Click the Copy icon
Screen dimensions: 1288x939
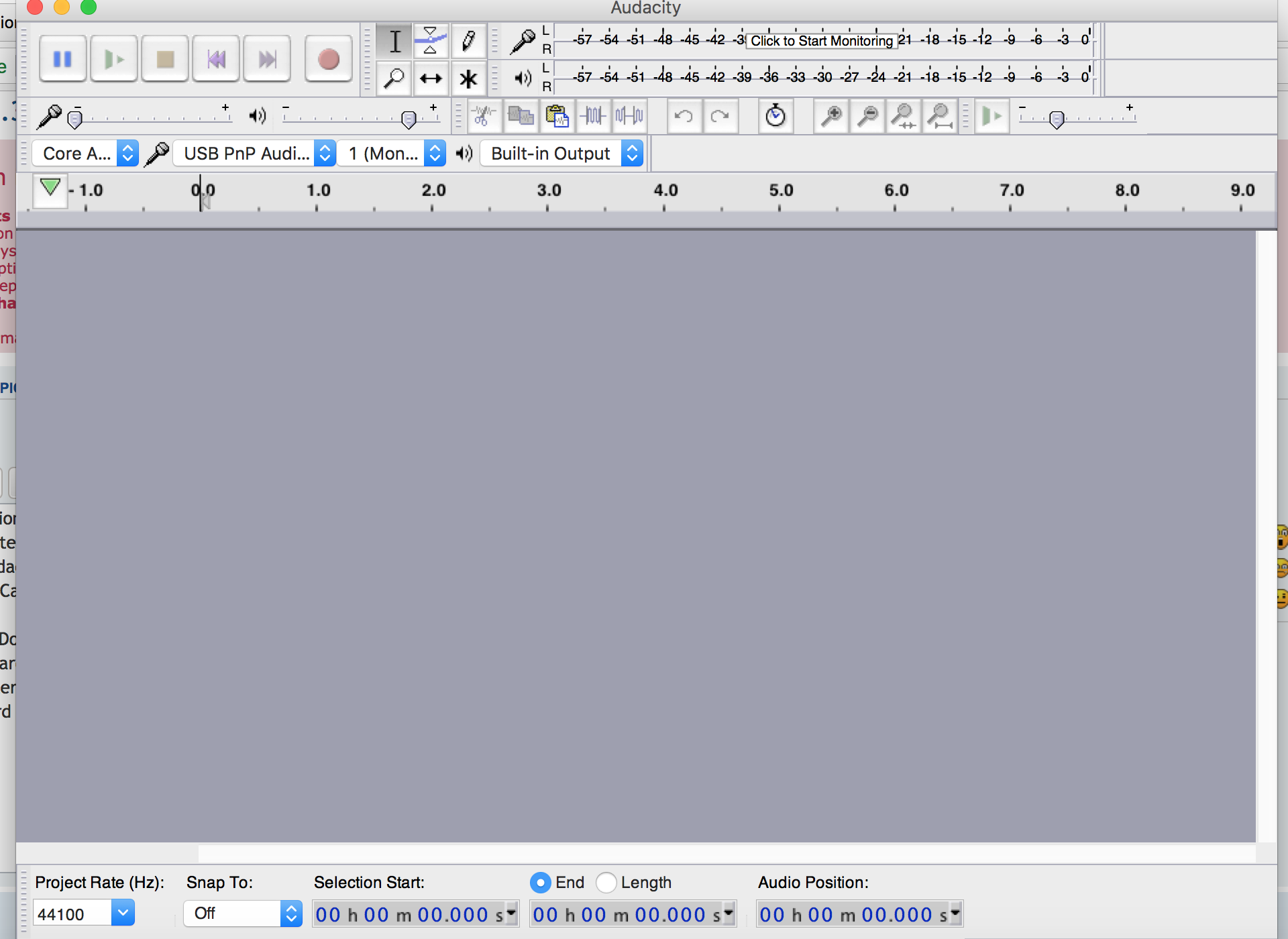point(521,116)
